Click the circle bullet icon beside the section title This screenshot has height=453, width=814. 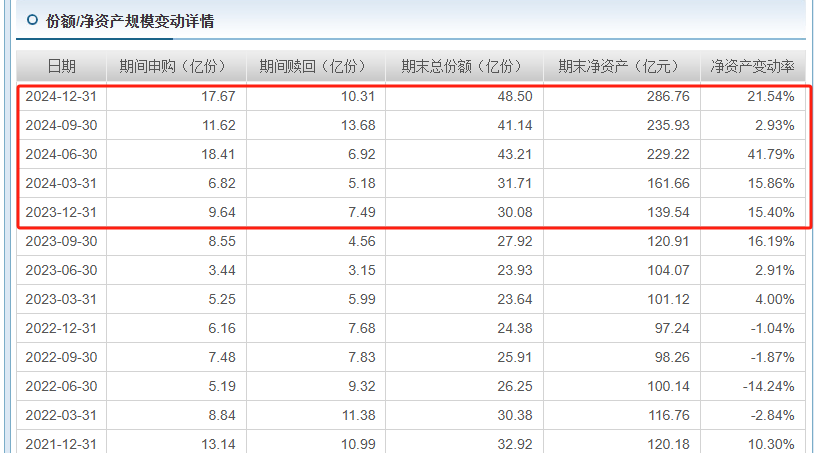[33, 20]
